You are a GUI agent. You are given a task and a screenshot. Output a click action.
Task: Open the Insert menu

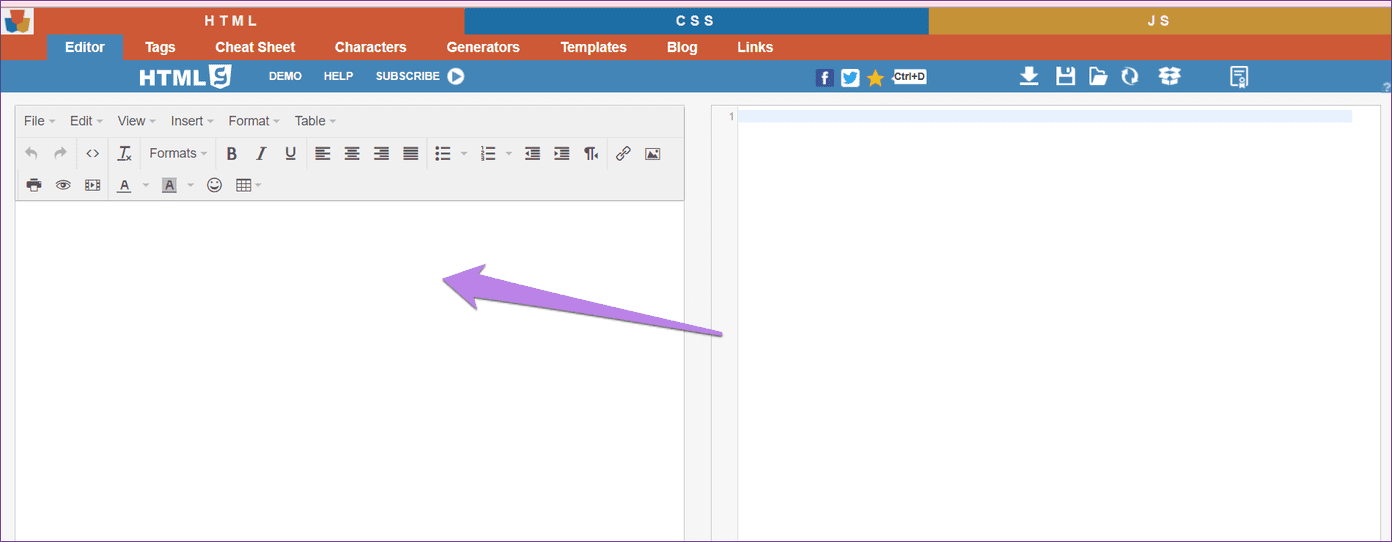(192, 121)
